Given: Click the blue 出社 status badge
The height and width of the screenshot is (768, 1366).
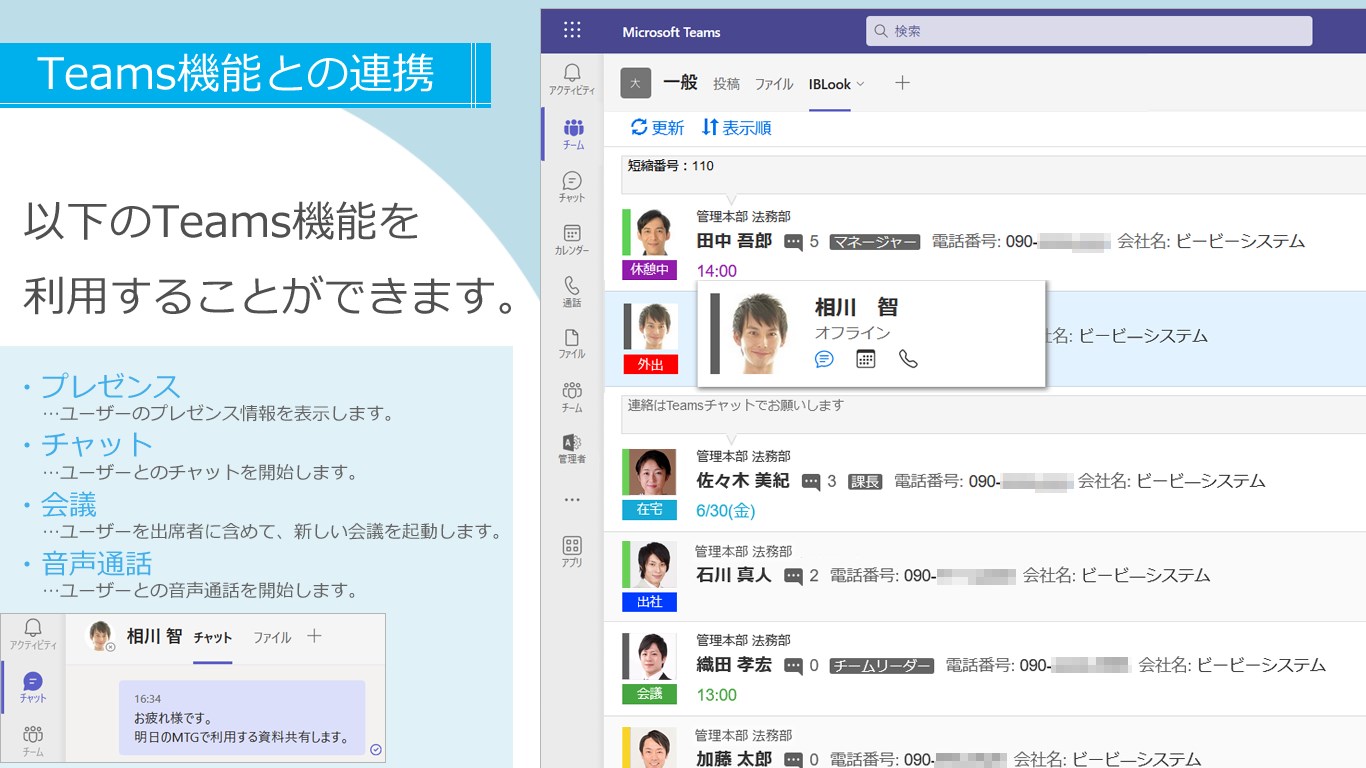Looking at the screenshot, I should tap(649, 602).
